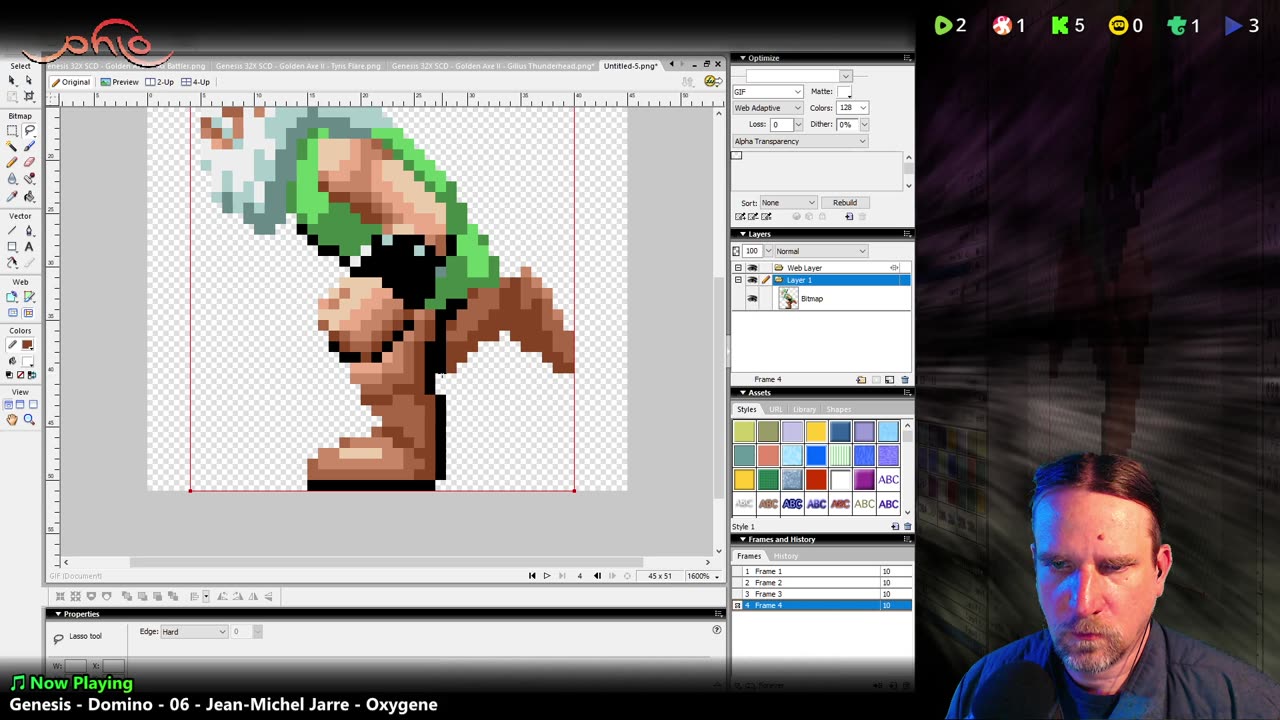Select the Freeform tool

(12, 263)
